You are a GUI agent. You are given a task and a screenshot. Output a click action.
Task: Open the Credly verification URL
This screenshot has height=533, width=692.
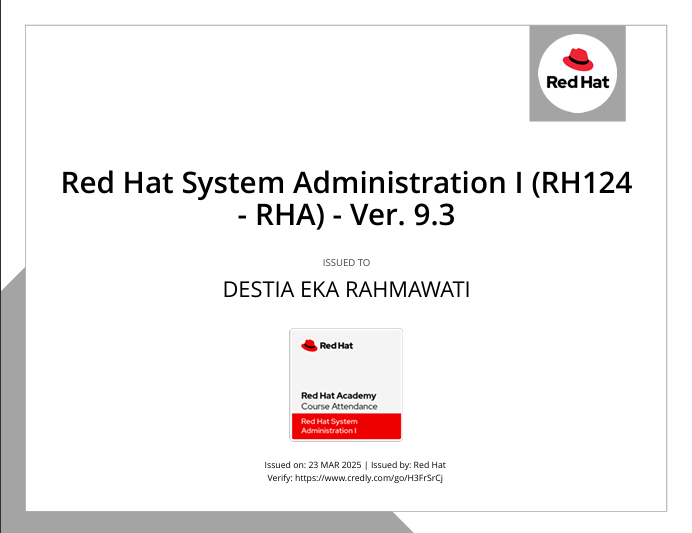(x=368, y=479)
